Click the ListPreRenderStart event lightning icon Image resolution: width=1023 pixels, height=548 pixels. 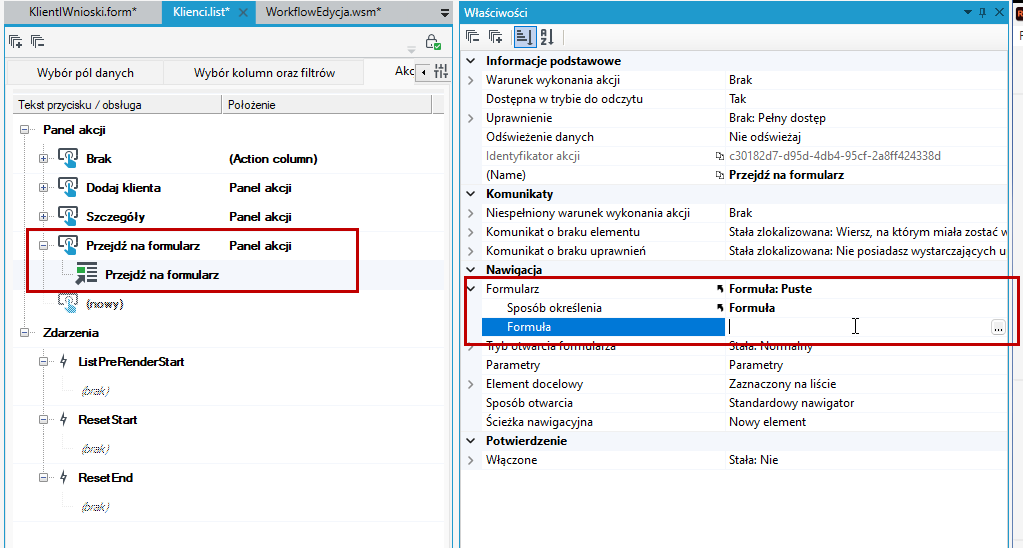(x=63, y=361)
